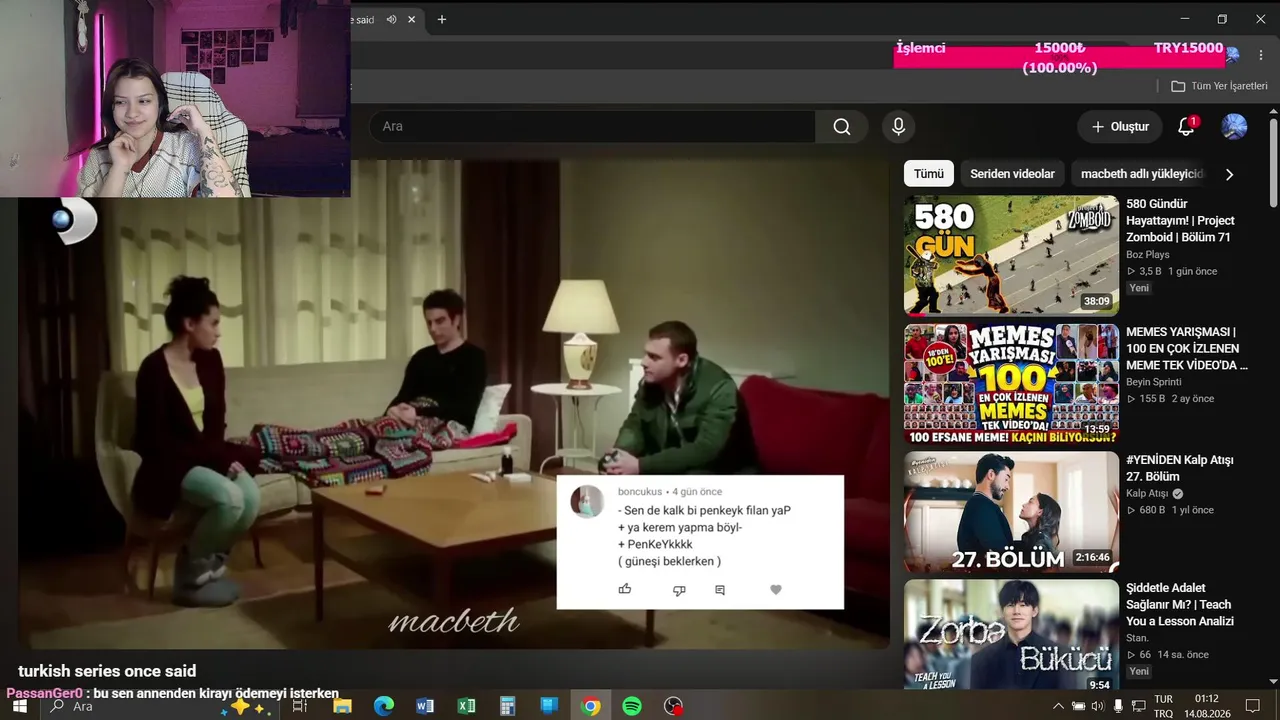This screenshot has height=720, width=1280.
Task: Open '580 Gündür Hayattayım! | Project Zomboid' title
Action: [1180, 221]
